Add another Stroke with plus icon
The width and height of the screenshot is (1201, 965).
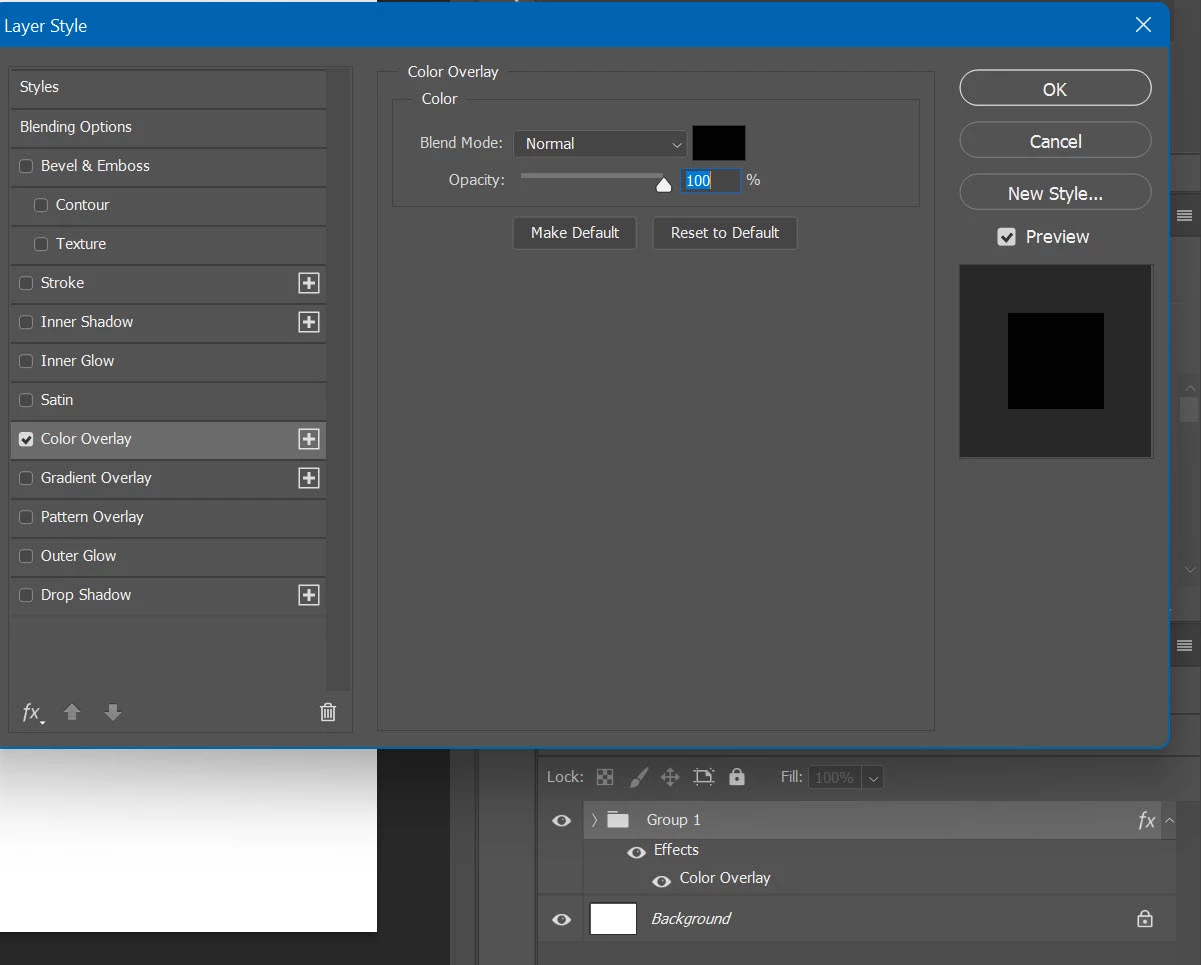(x=309, y=283)
